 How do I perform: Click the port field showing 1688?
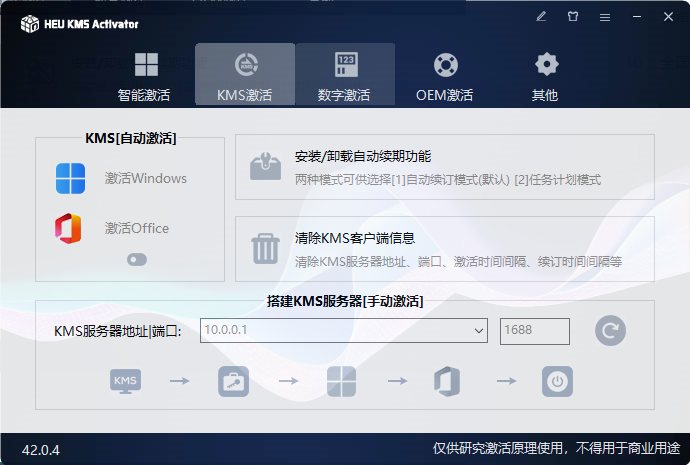(x=535, y=331)
